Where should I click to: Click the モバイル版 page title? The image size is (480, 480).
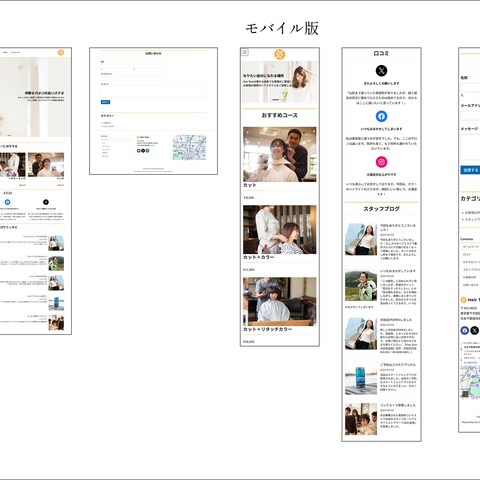click(282, 28)
